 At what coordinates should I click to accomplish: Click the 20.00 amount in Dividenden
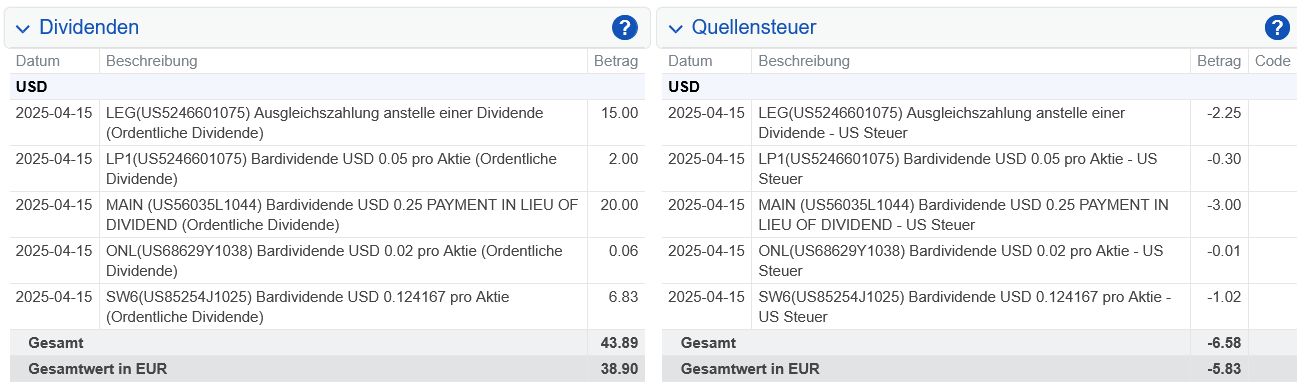click(x=619, y=205)
